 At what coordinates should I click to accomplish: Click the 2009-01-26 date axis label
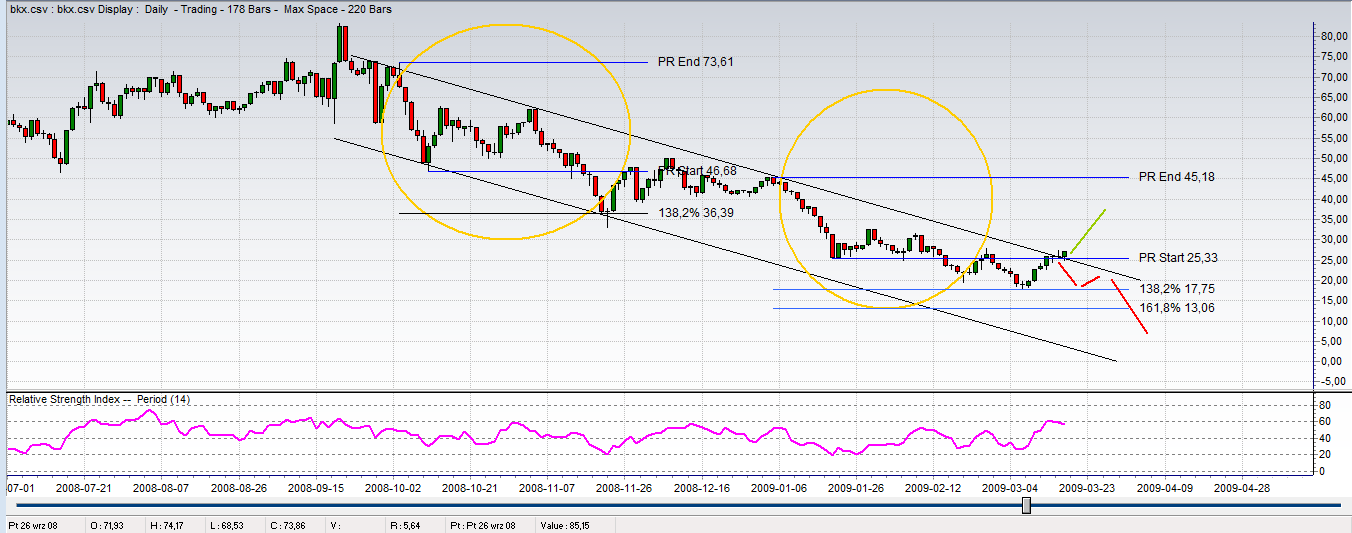coord(856,488)
